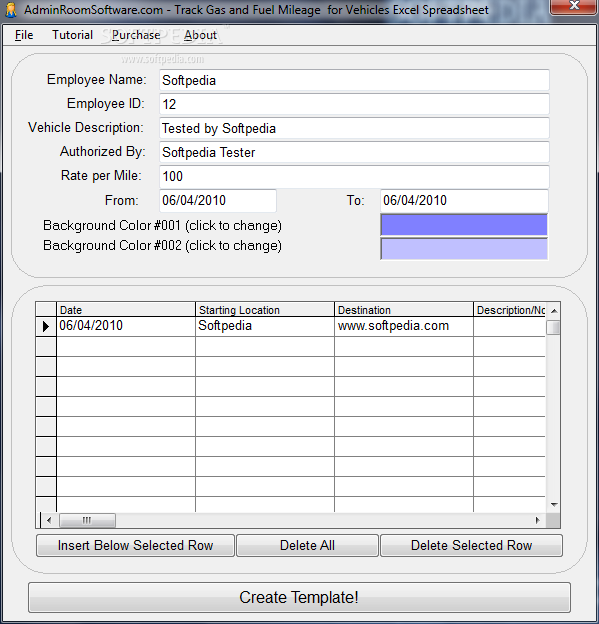The width and height of the screenshot is (599, 624).
Task: Click the Employee Name input field
Action: pyautogui.click(x=354, y=80)
